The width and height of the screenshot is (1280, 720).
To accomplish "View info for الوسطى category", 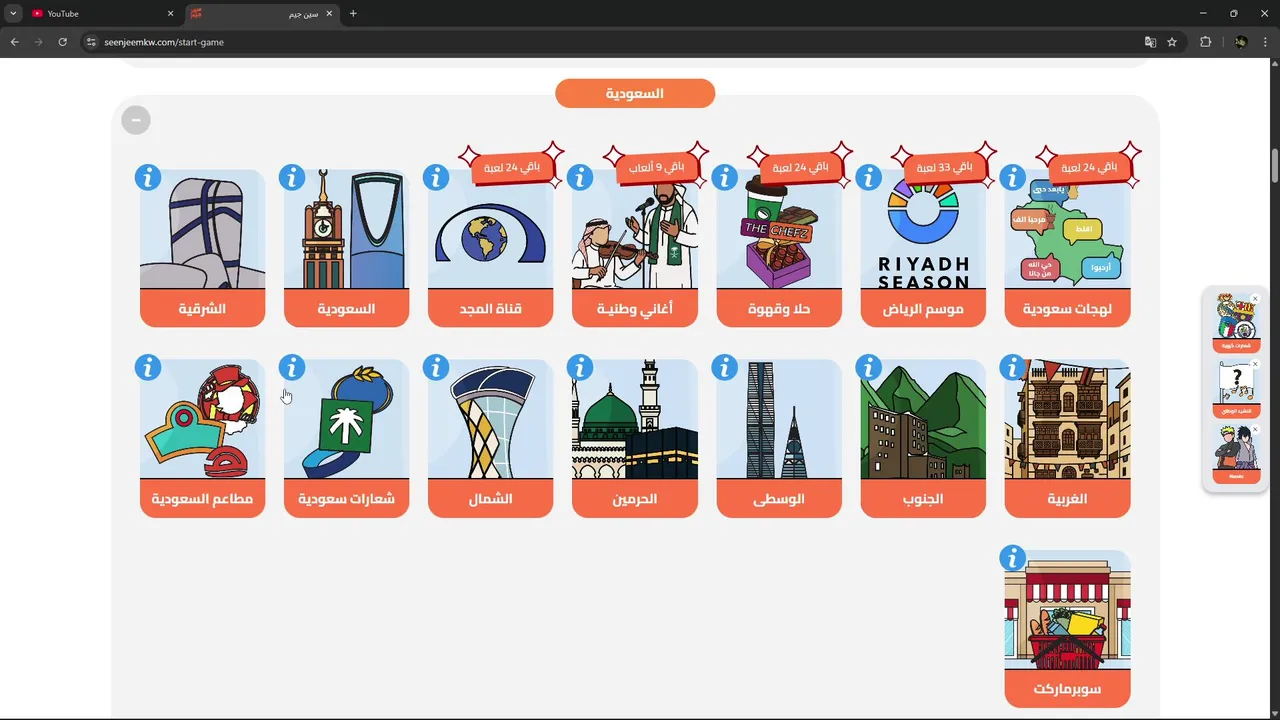I will pyautogui.click(x=724, y=367).
